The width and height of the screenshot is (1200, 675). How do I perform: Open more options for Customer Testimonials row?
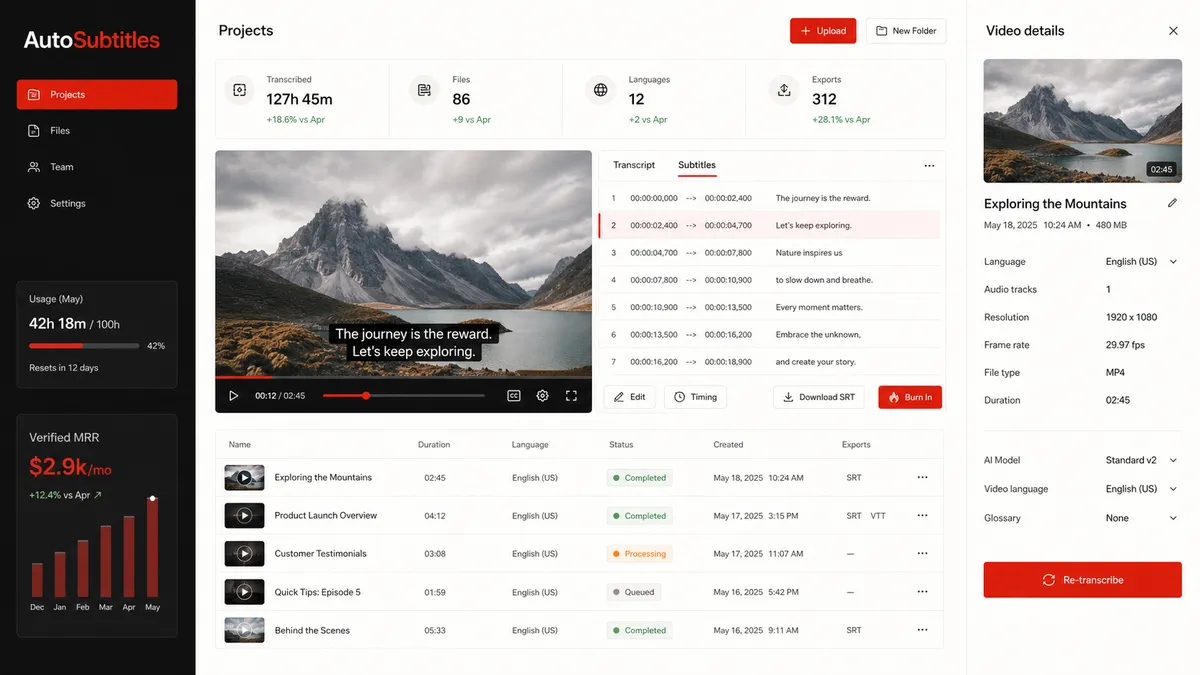pos(922,554)
